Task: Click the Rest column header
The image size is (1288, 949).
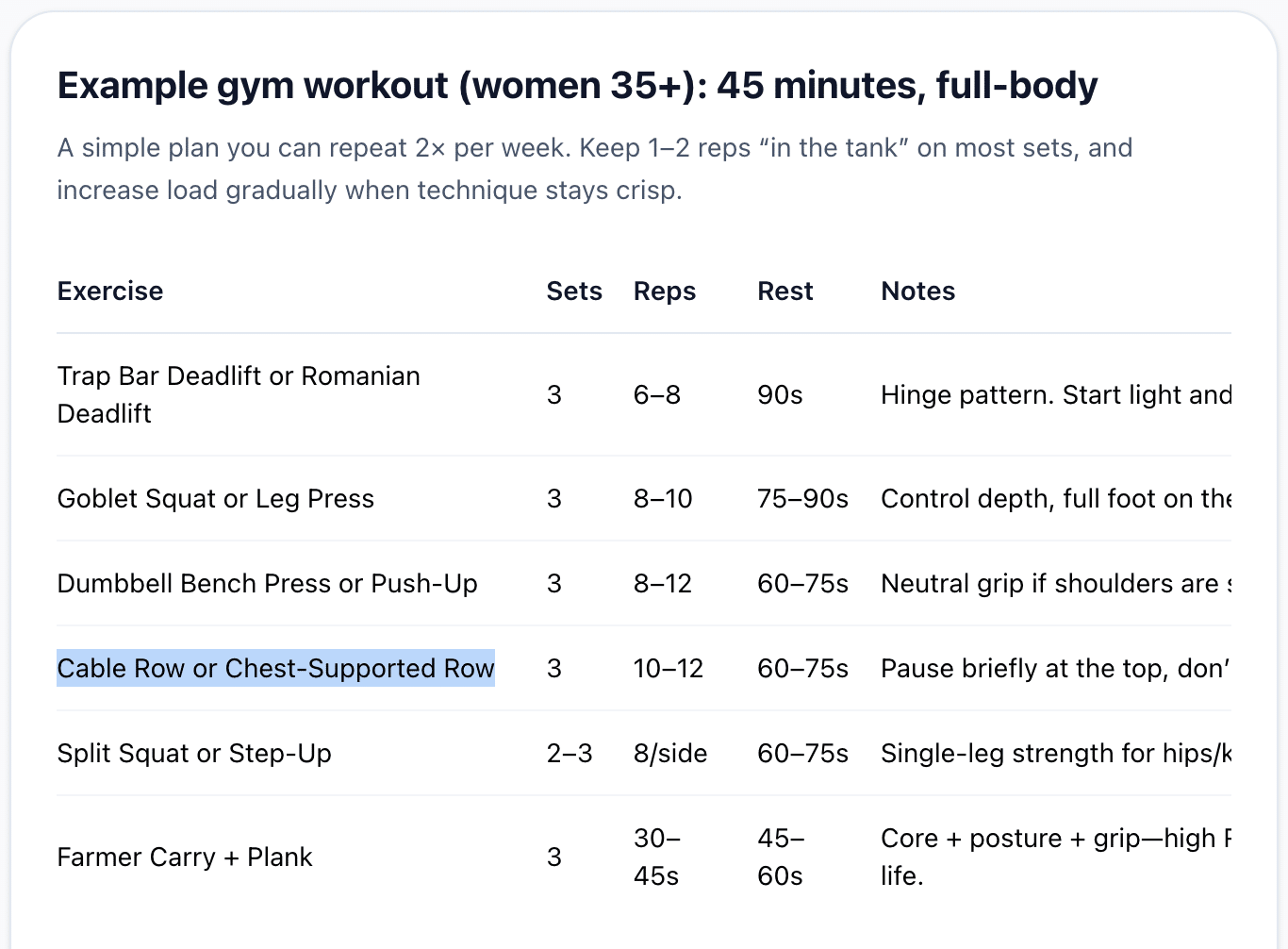Action: [x=784, y=291]
